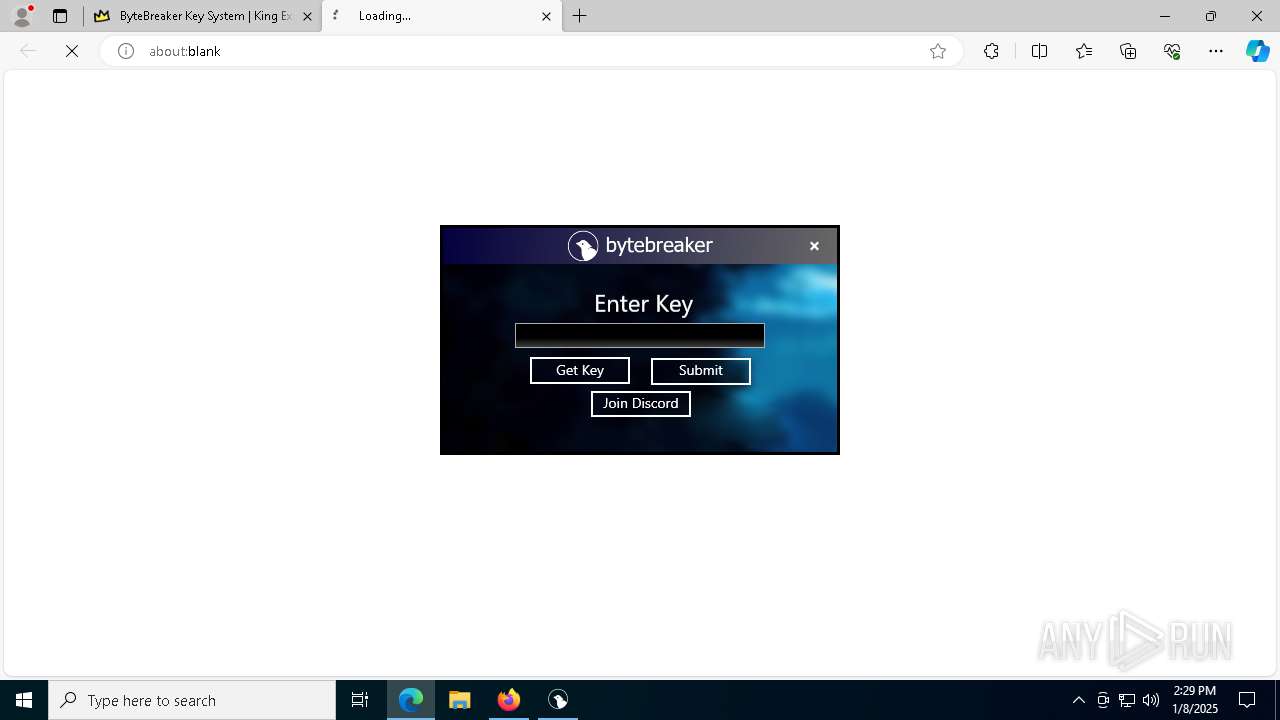Close the Loading tab
Viewport: 1280px width, 720px height.
(x=546, y=16)
